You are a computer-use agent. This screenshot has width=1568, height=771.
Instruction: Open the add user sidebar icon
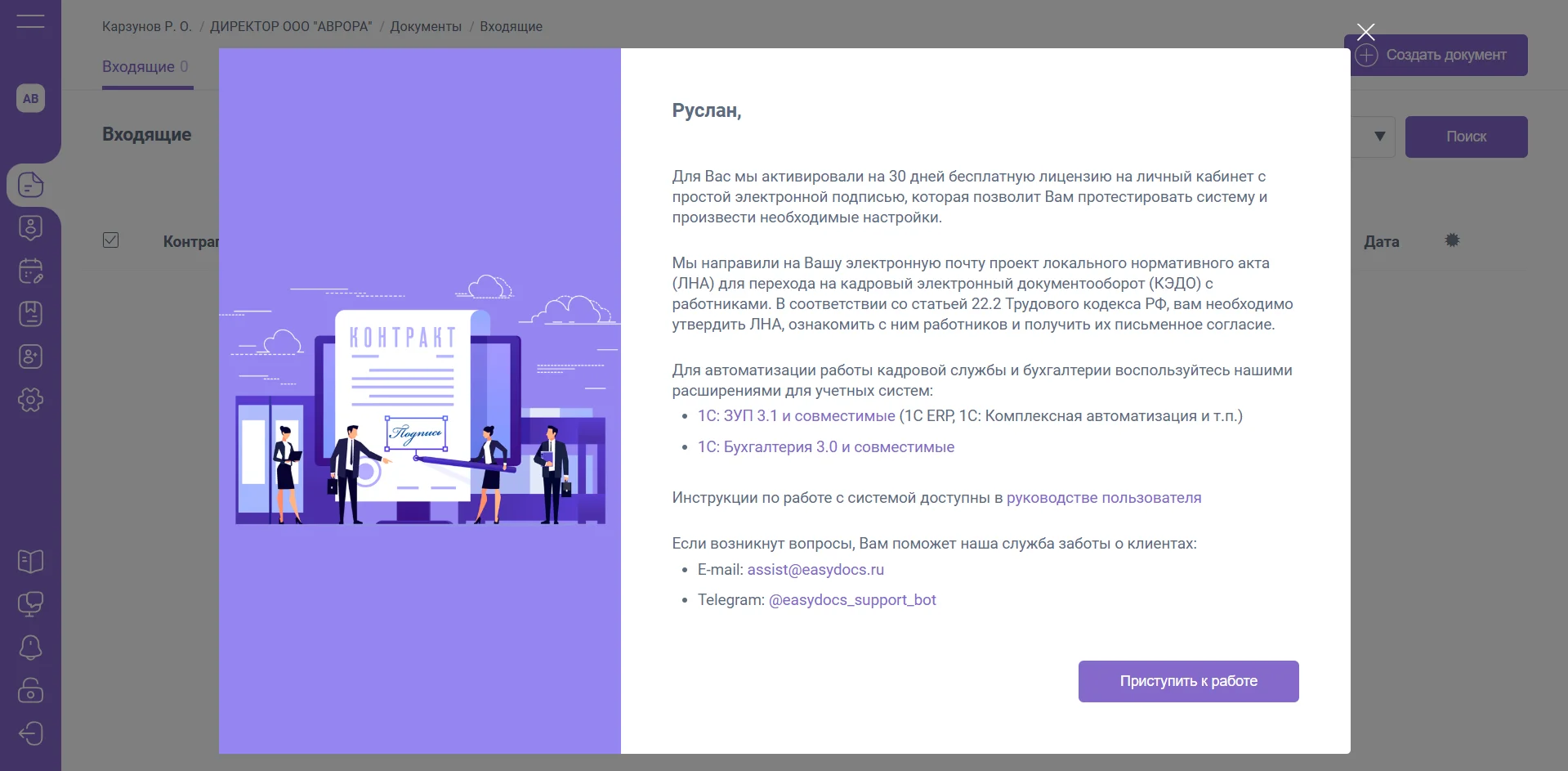(x=30, y=356)
